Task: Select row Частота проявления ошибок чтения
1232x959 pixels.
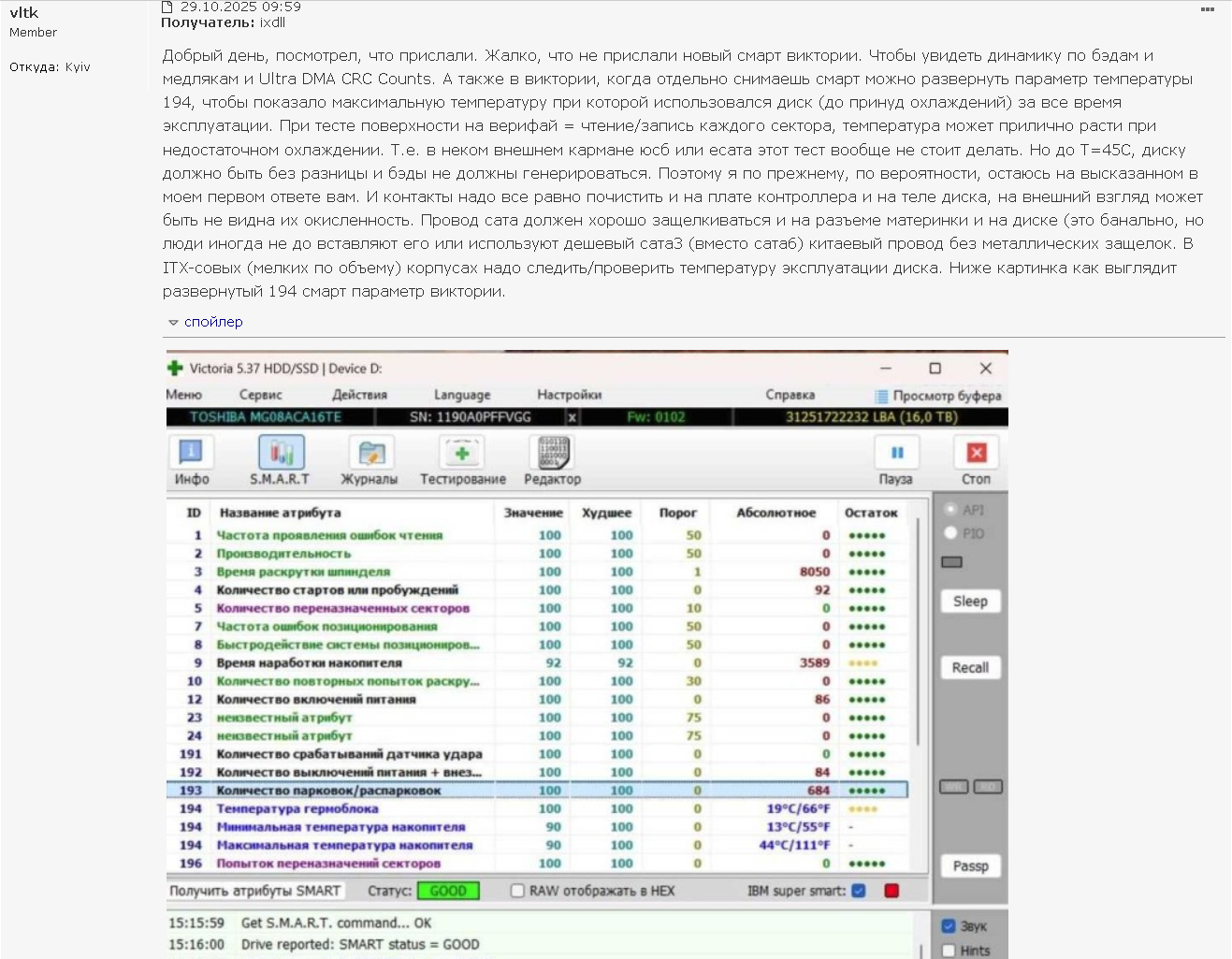Action: [537, 535]
